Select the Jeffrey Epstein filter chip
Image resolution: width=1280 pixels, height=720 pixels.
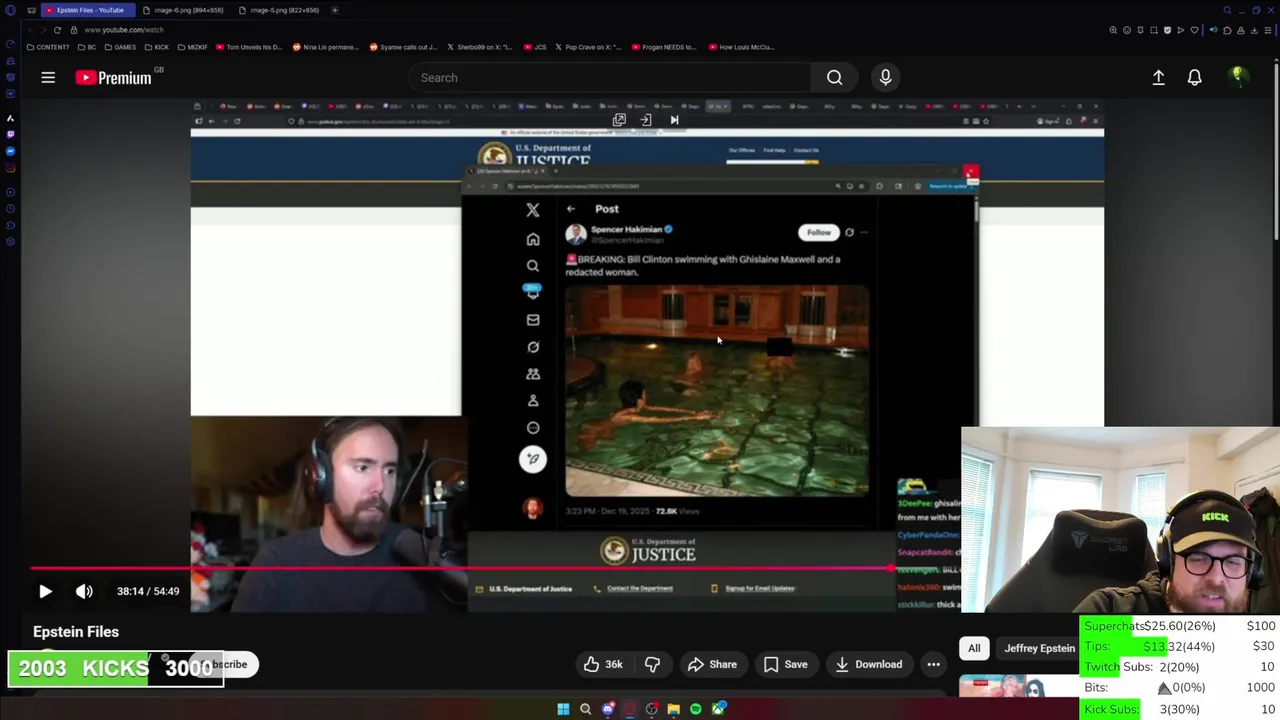(x=1039, y=648)
